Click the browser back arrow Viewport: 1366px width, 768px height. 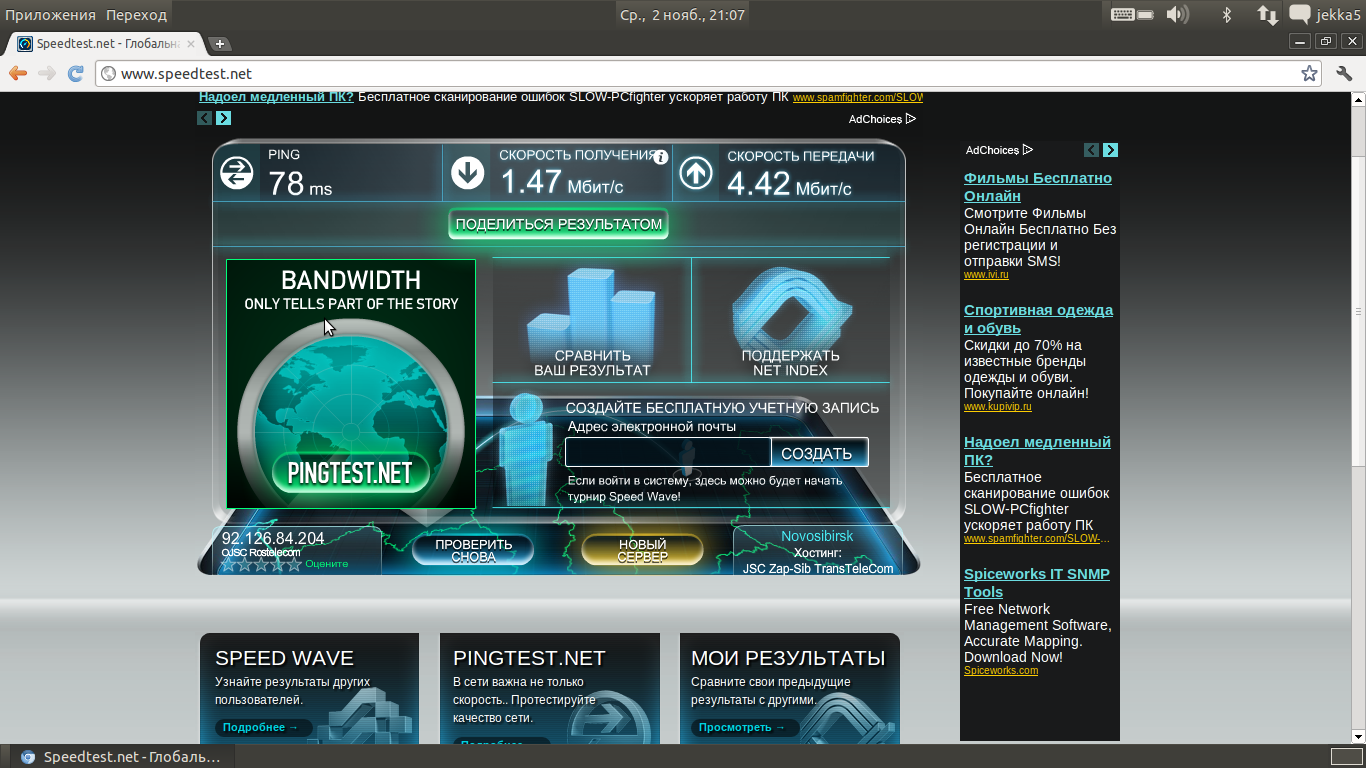tap(17, 73)
